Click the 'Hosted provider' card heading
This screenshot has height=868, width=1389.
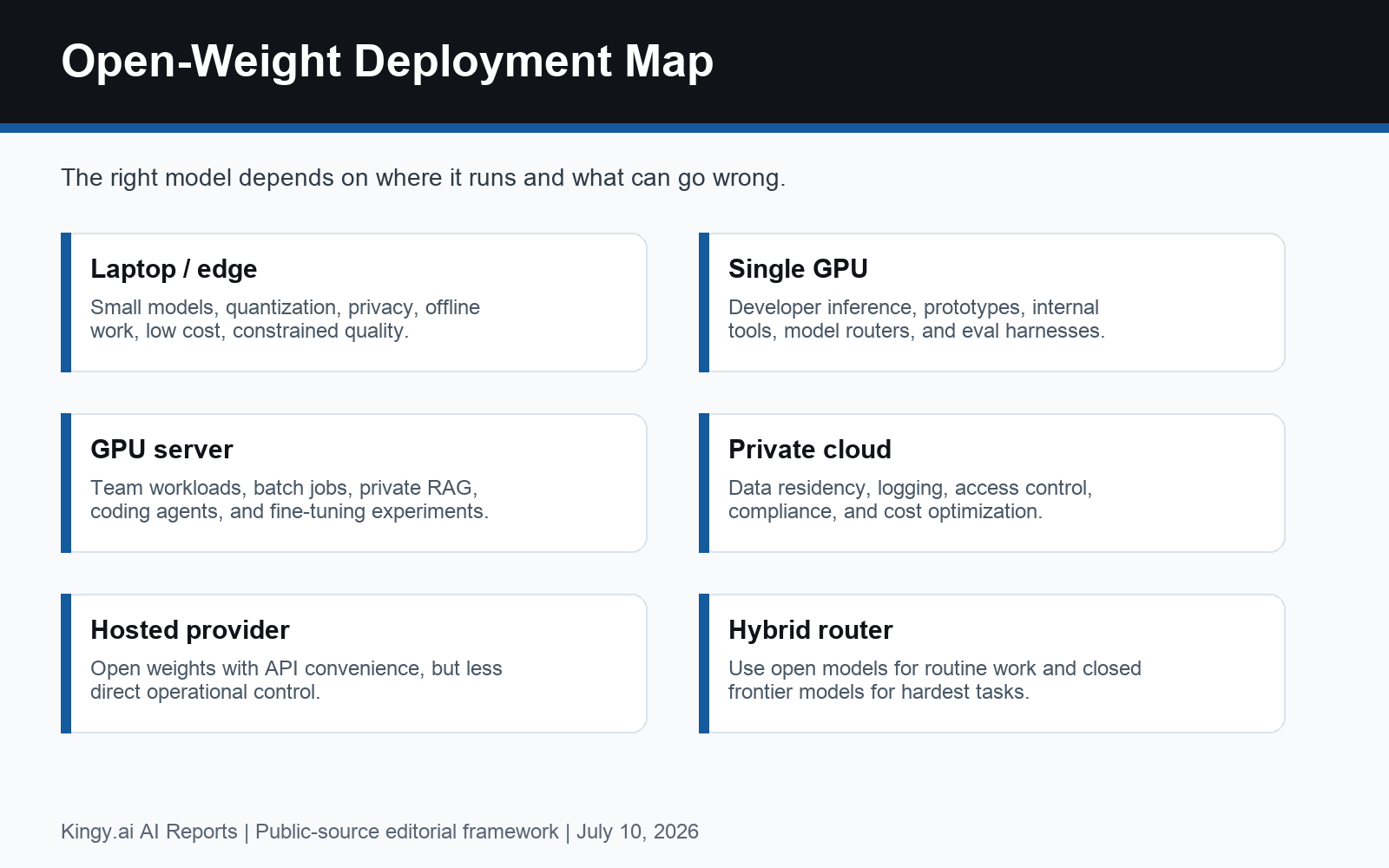pyautogui.click(x=190, y=630)
